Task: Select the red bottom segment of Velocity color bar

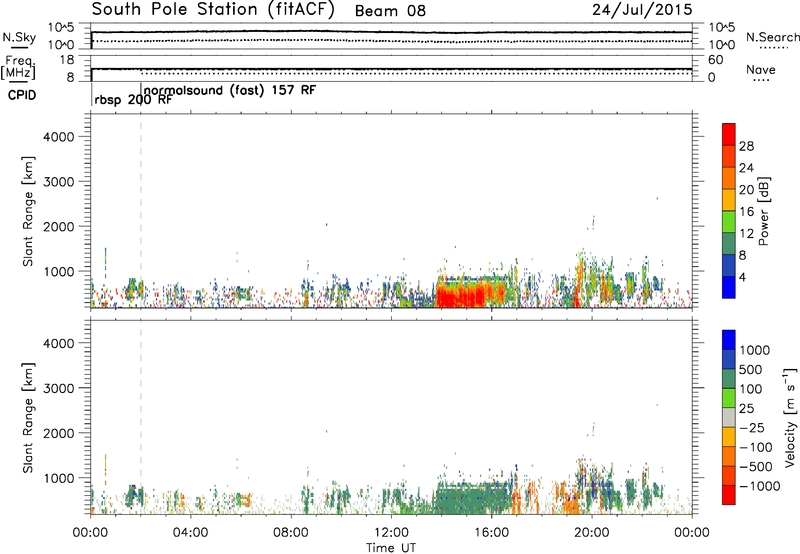Action: [729, 495]
